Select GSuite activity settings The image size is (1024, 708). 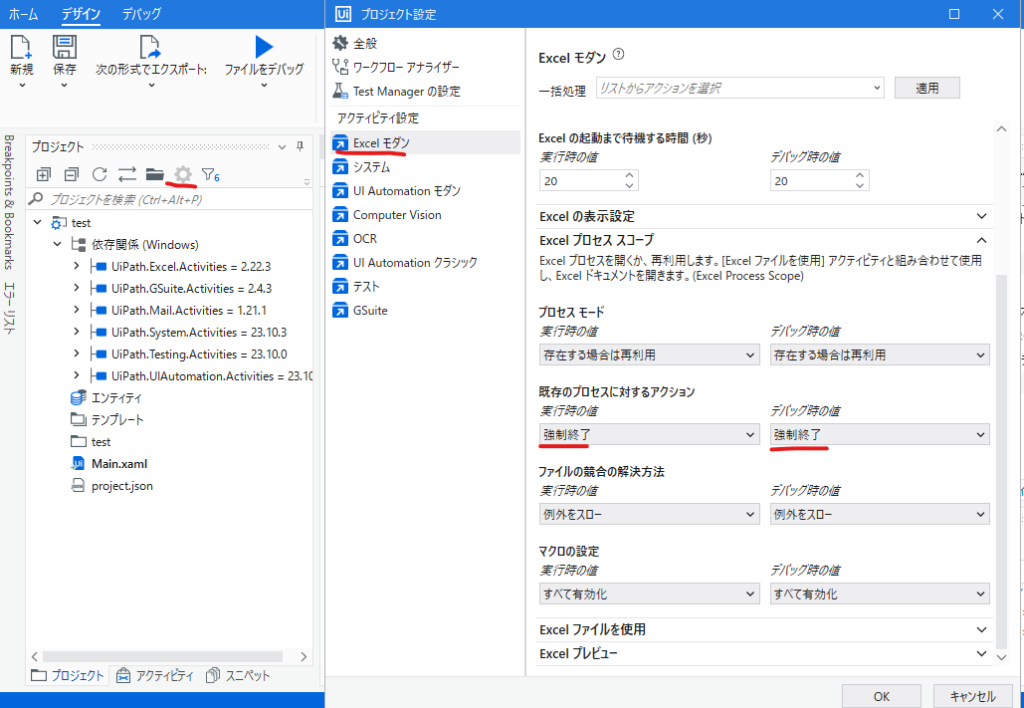click(425, 311)
